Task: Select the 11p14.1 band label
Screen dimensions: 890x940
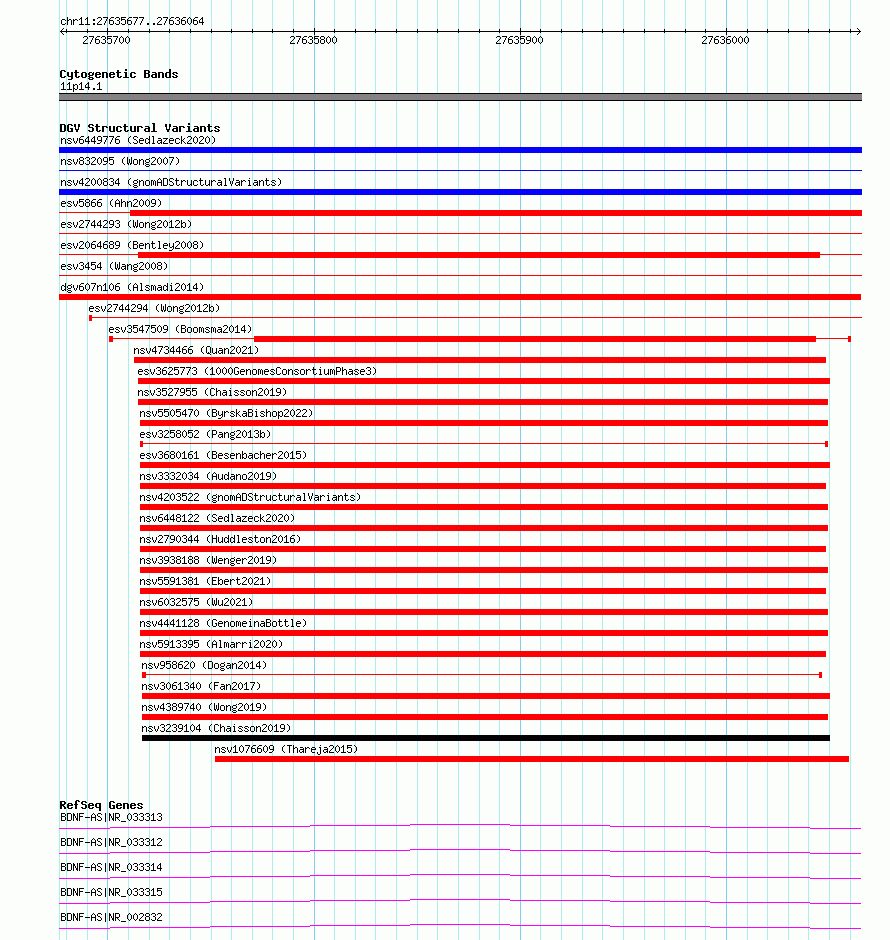Action: pyautogui.click(x=81, y=86)
